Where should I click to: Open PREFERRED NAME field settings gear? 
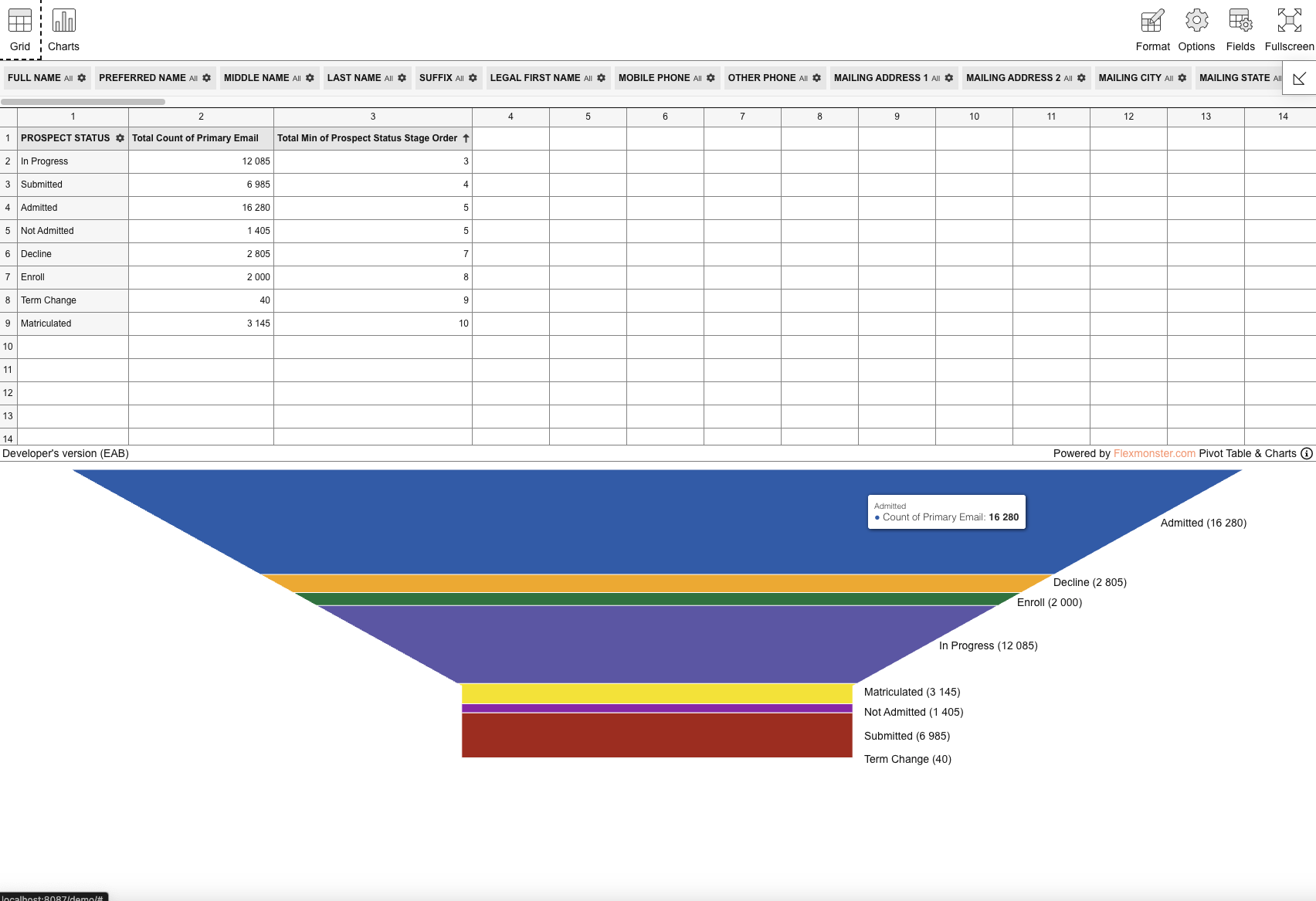[206, 77]
